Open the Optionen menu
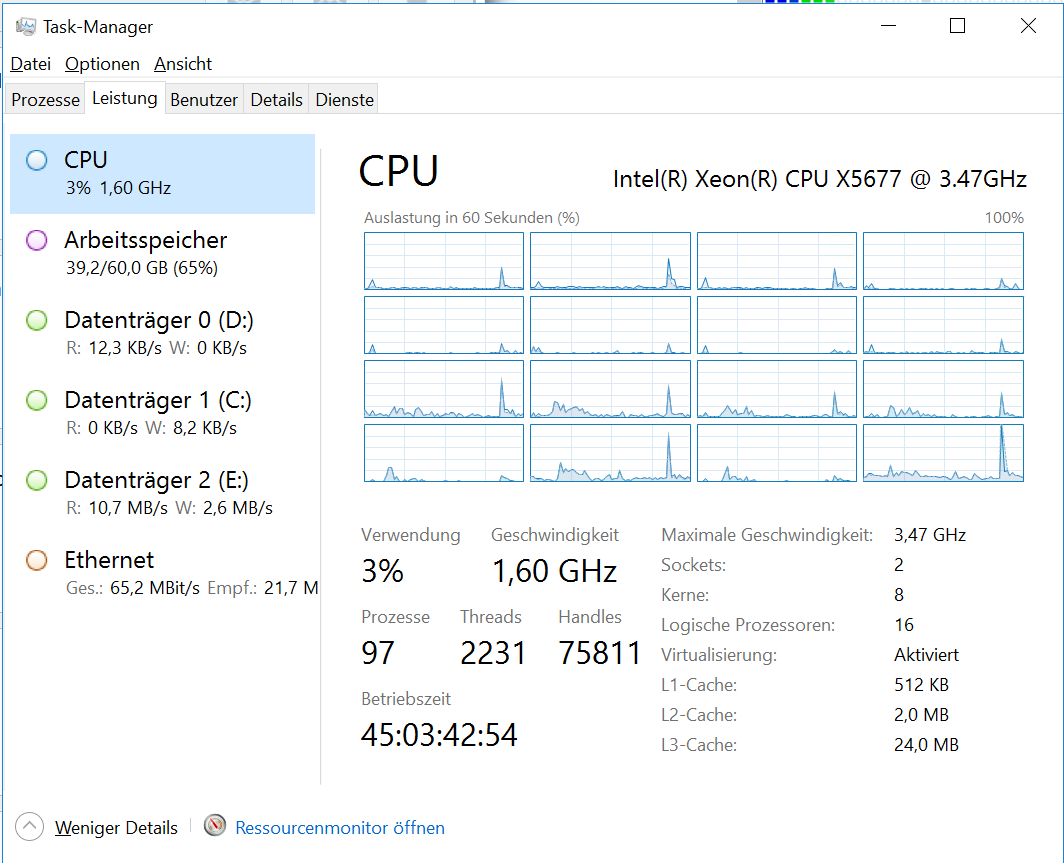 (102, 64)
